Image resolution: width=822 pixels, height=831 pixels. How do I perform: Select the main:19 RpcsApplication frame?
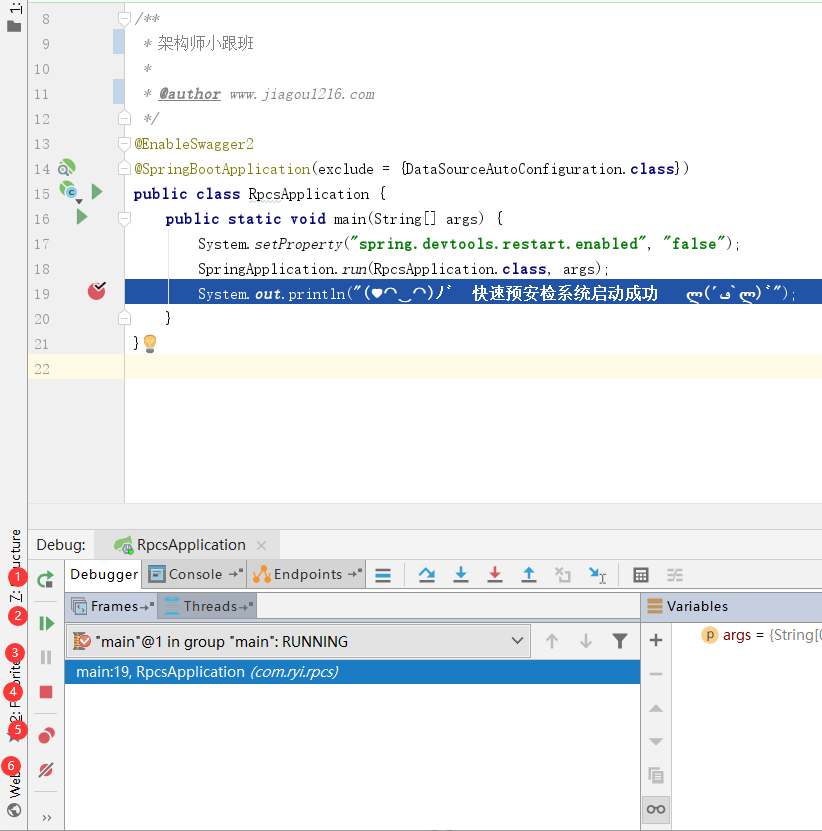pyautogui.click(x=200, y=671)
